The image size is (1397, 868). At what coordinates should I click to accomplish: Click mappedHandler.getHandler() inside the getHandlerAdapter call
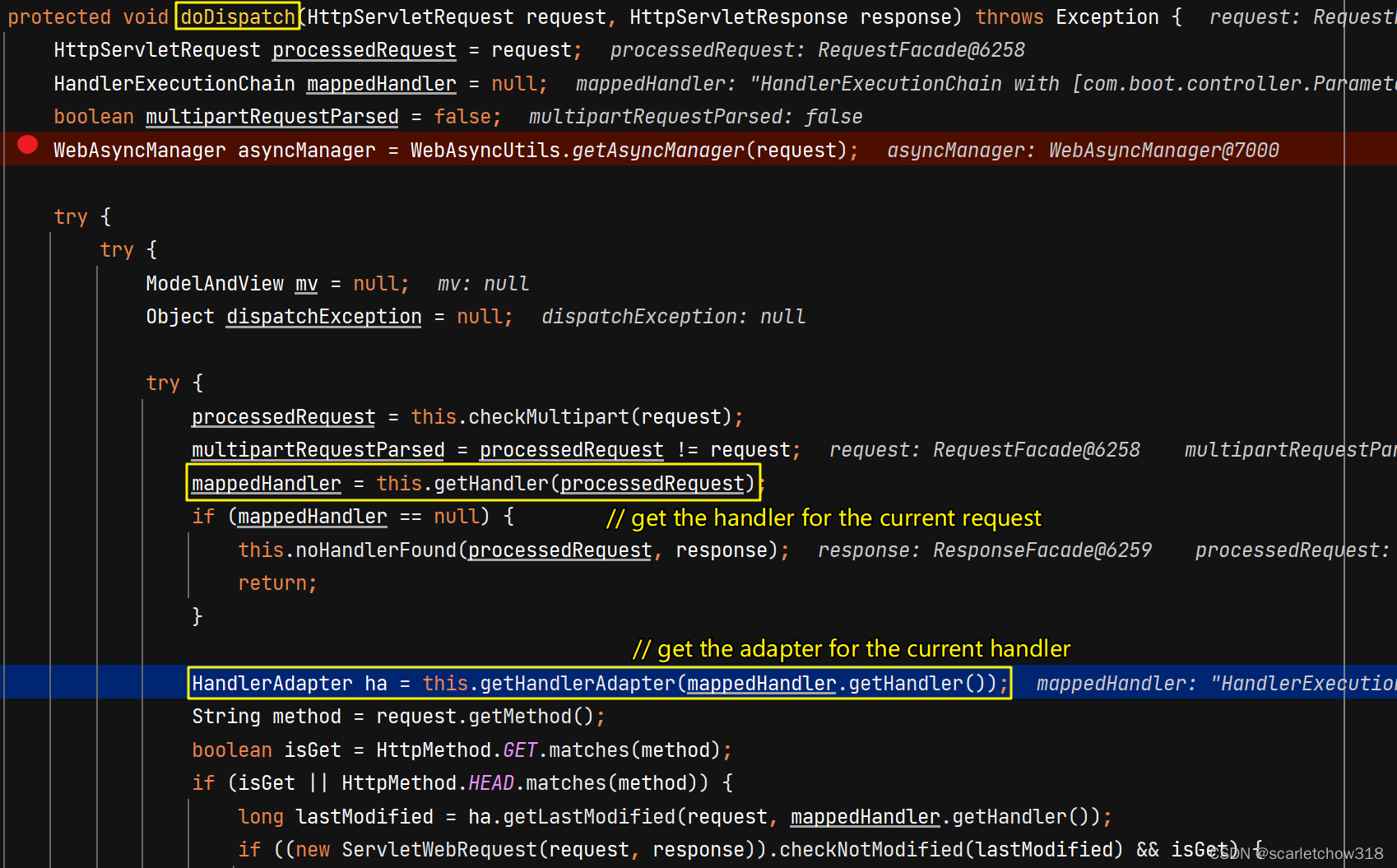point(761,684)
